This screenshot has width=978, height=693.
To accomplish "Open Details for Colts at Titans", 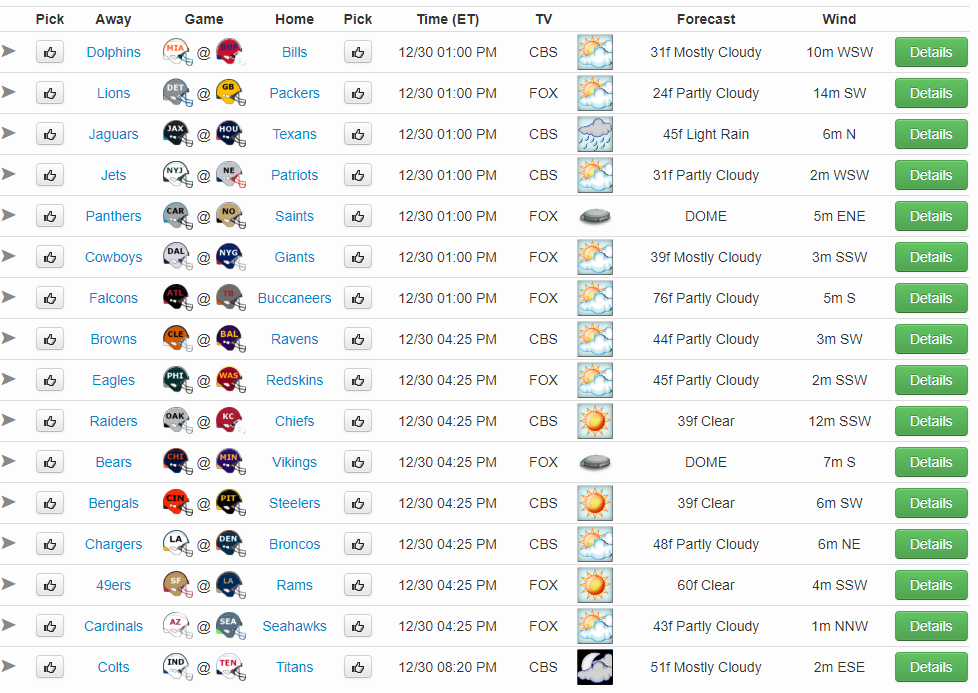I will click(x=931, y=667).
